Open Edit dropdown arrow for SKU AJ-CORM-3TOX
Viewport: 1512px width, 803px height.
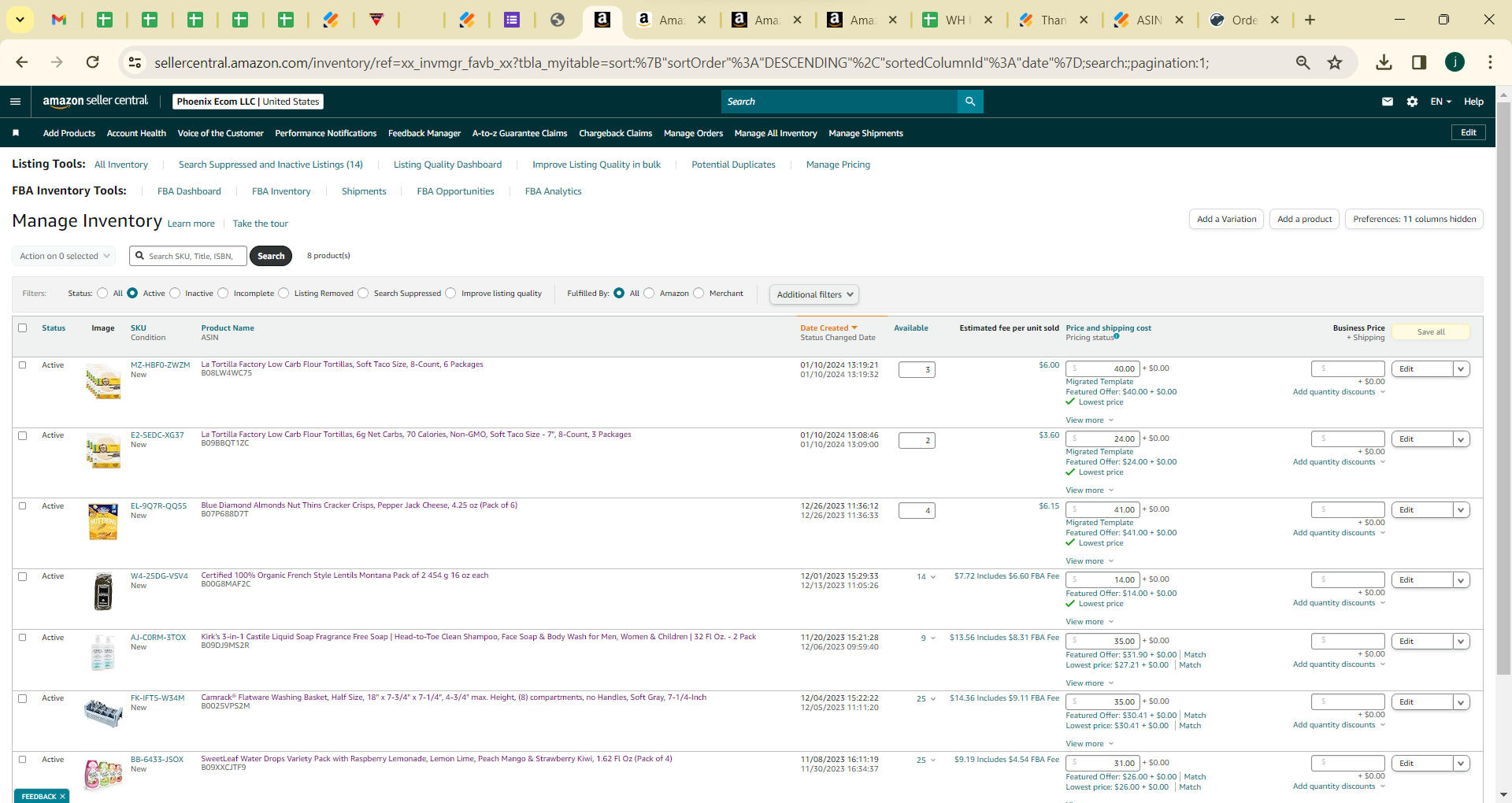(1461, 642)
